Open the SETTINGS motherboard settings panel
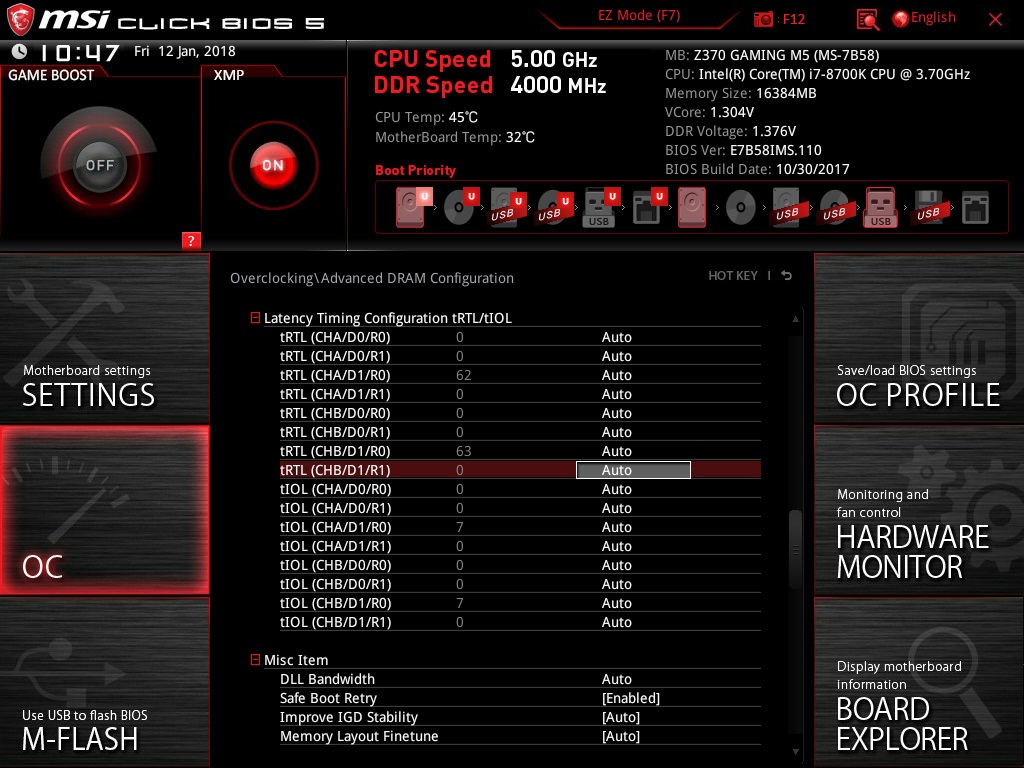 click(104, 338)
